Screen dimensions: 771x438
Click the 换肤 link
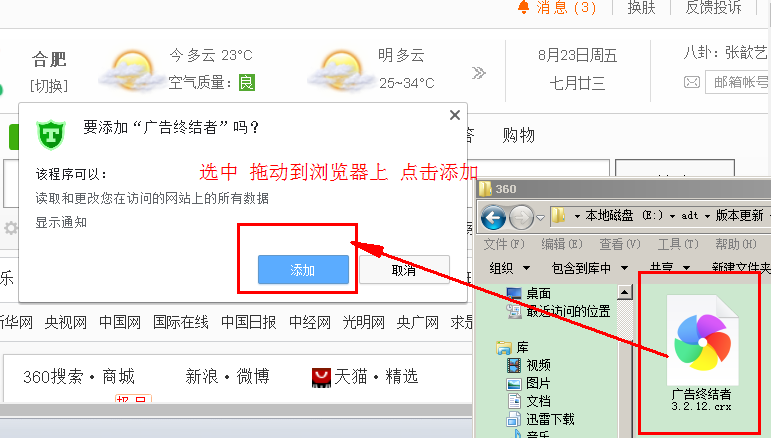click(x=641, y=7)
